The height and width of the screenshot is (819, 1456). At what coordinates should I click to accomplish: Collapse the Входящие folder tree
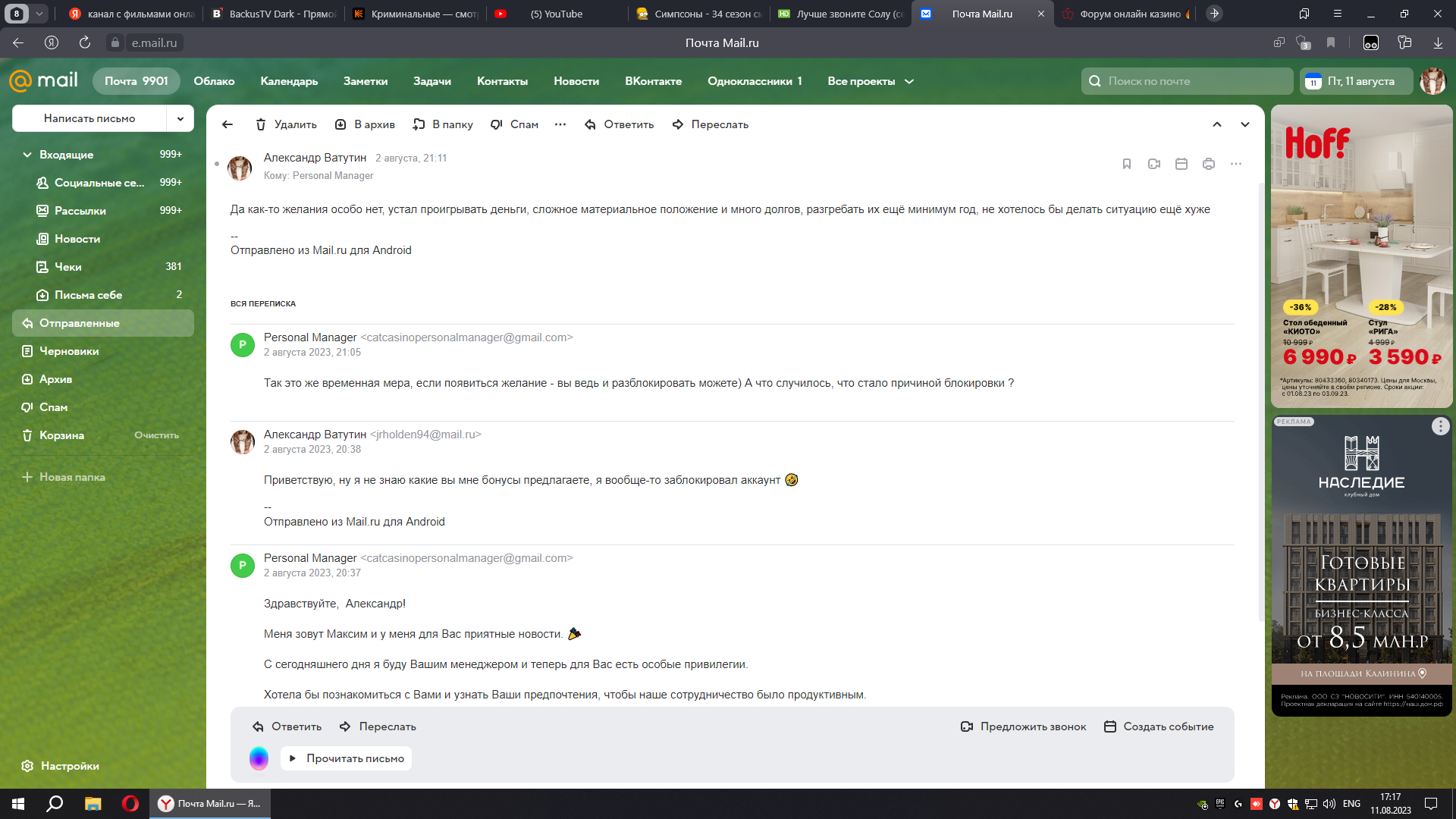pos(27,155)
